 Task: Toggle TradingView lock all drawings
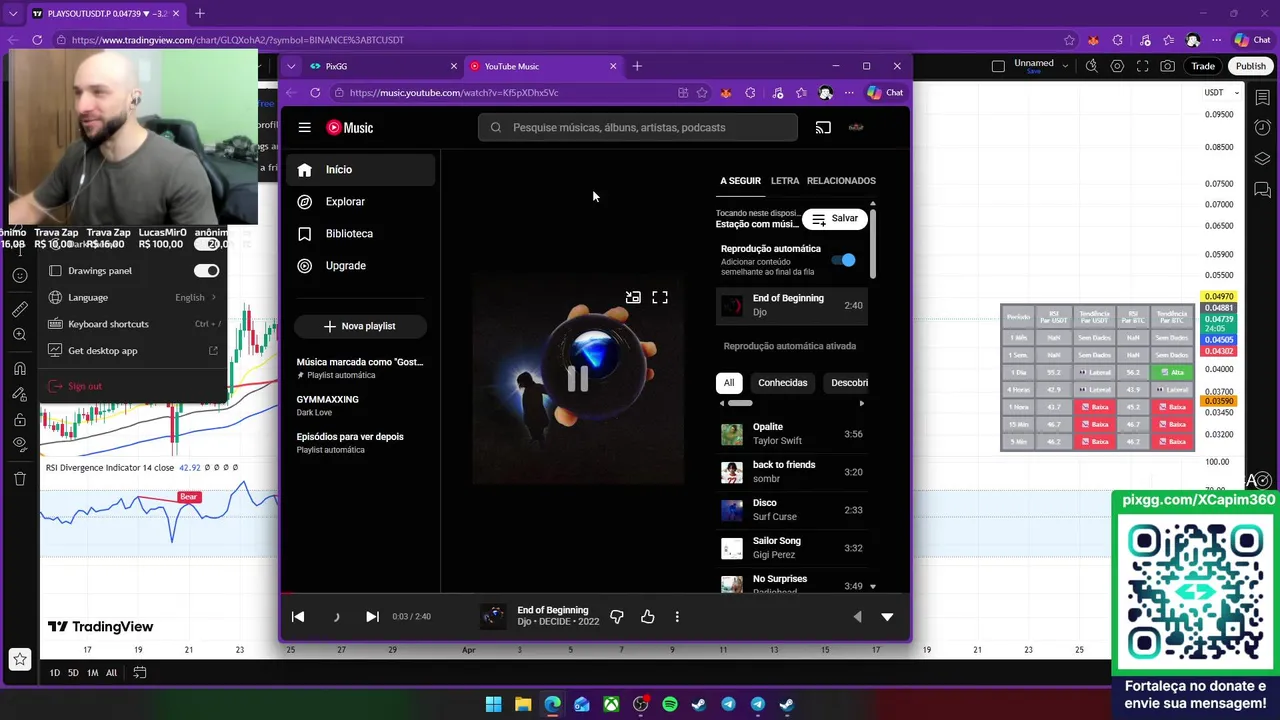point(19,419)
